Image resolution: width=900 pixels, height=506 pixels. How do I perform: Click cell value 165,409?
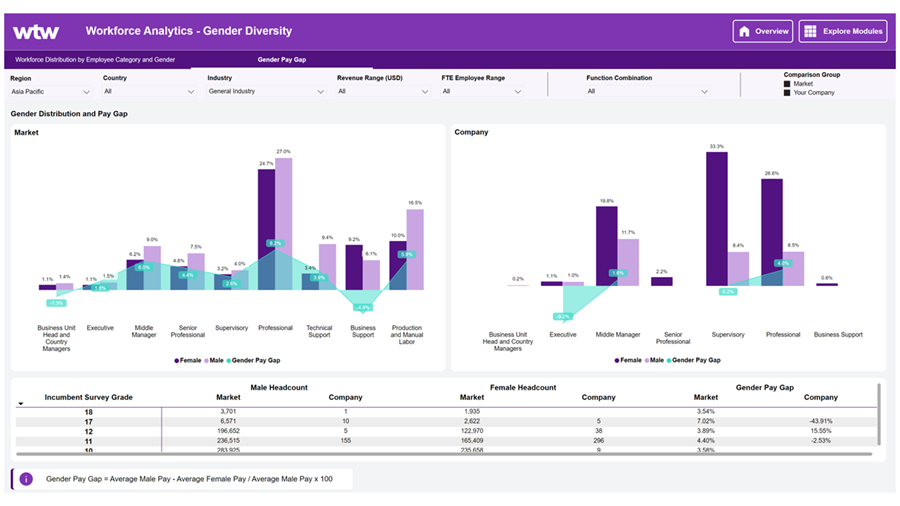(472, 441)
